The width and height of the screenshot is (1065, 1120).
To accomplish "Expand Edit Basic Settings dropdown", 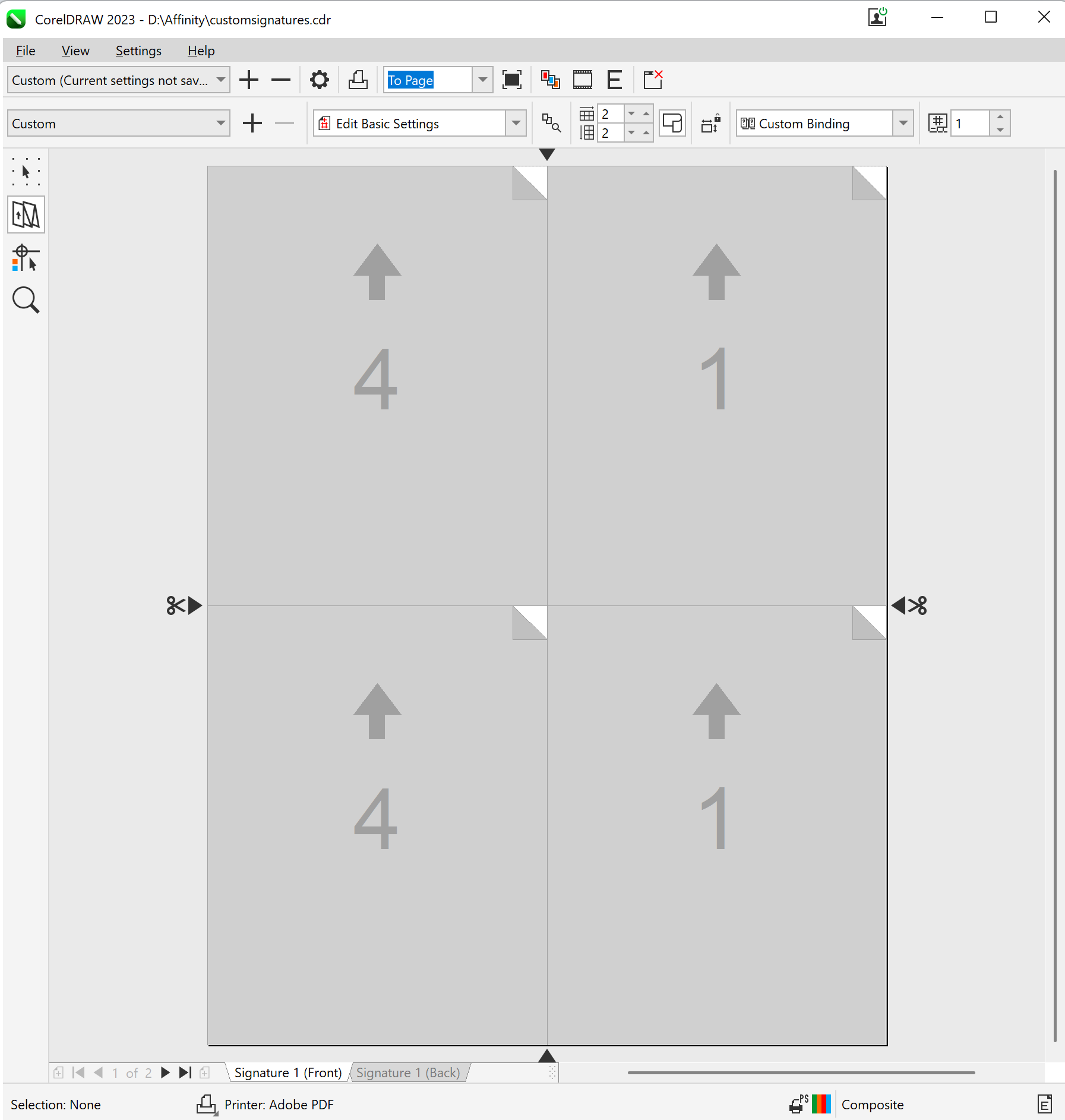I will [x=516, y=123].
